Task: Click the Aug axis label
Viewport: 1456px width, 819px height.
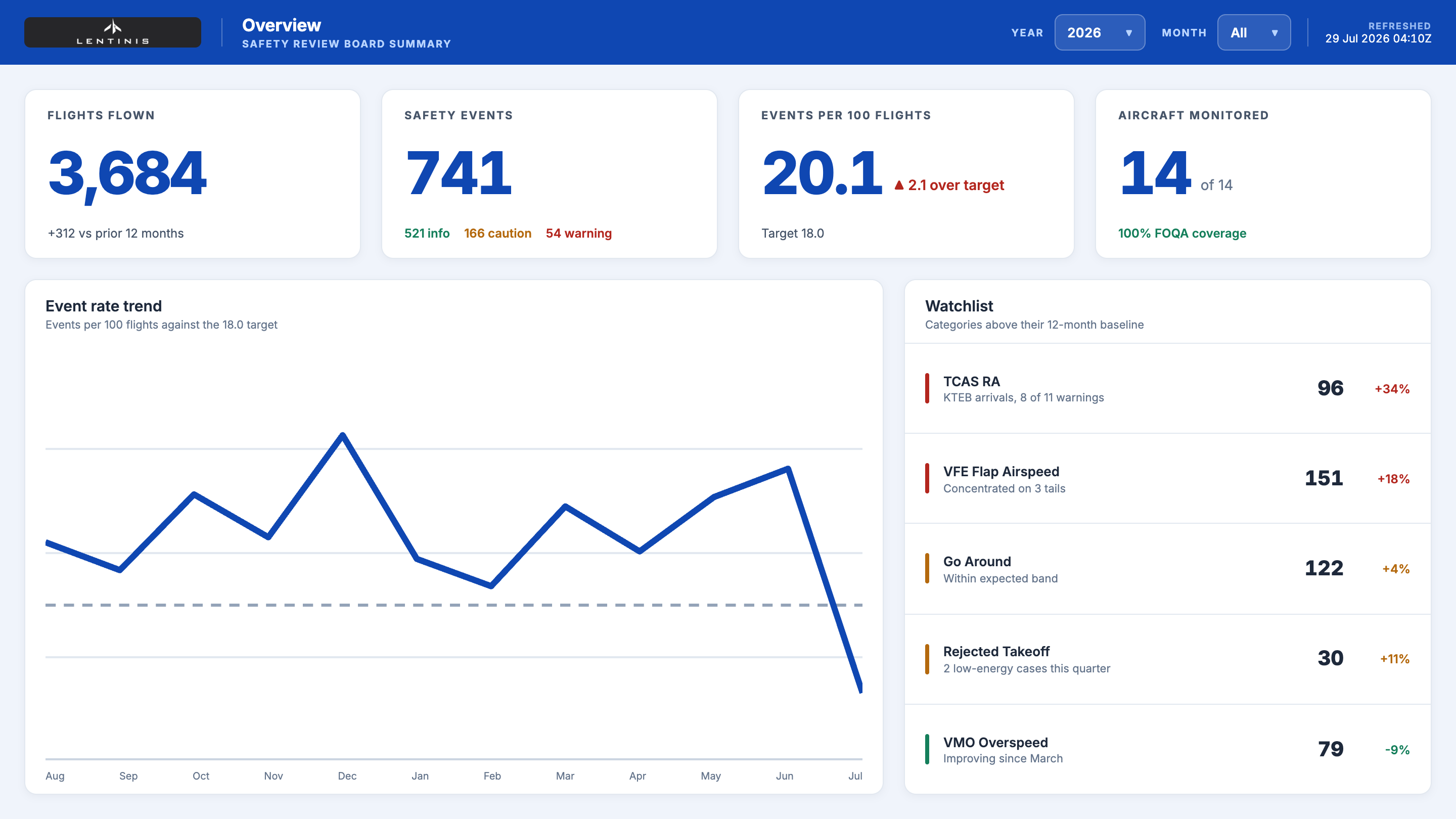Action: (55, 776)
